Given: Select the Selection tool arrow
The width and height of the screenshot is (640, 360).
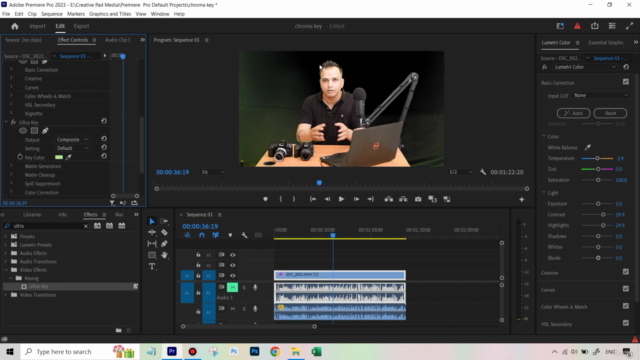Looking at the screenshot, I should 152,221.
